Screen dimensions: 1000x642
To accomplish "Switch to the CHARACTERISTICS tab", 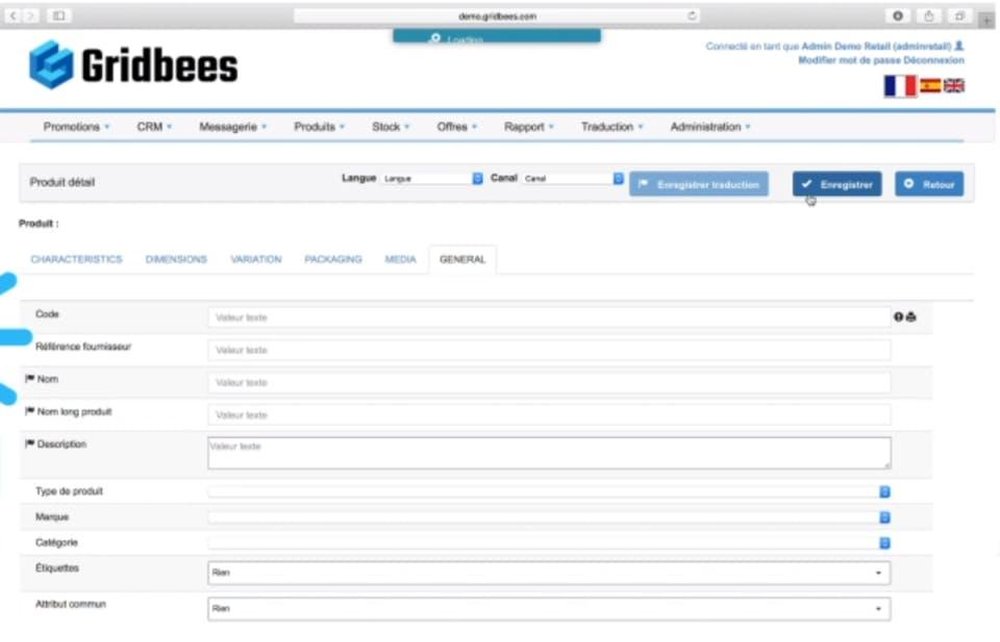I will click(76, 258).
